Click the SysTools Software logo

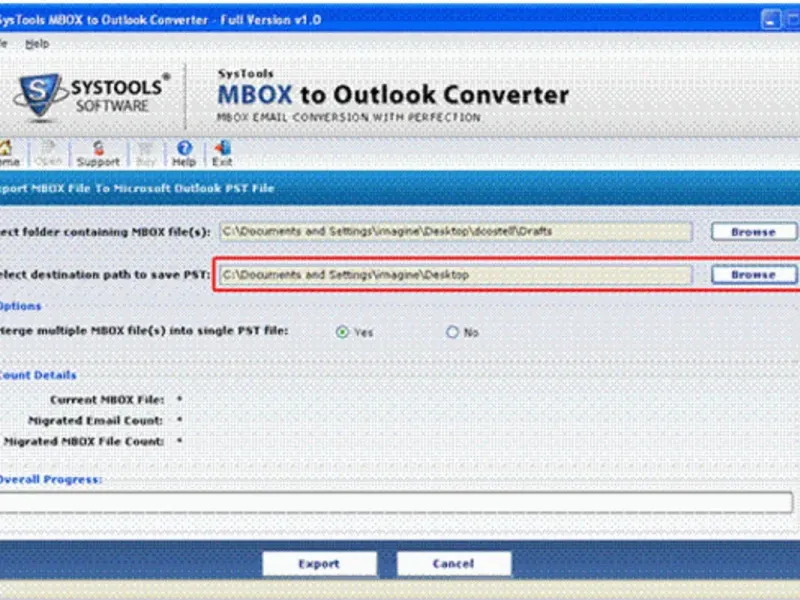point(91,96)
